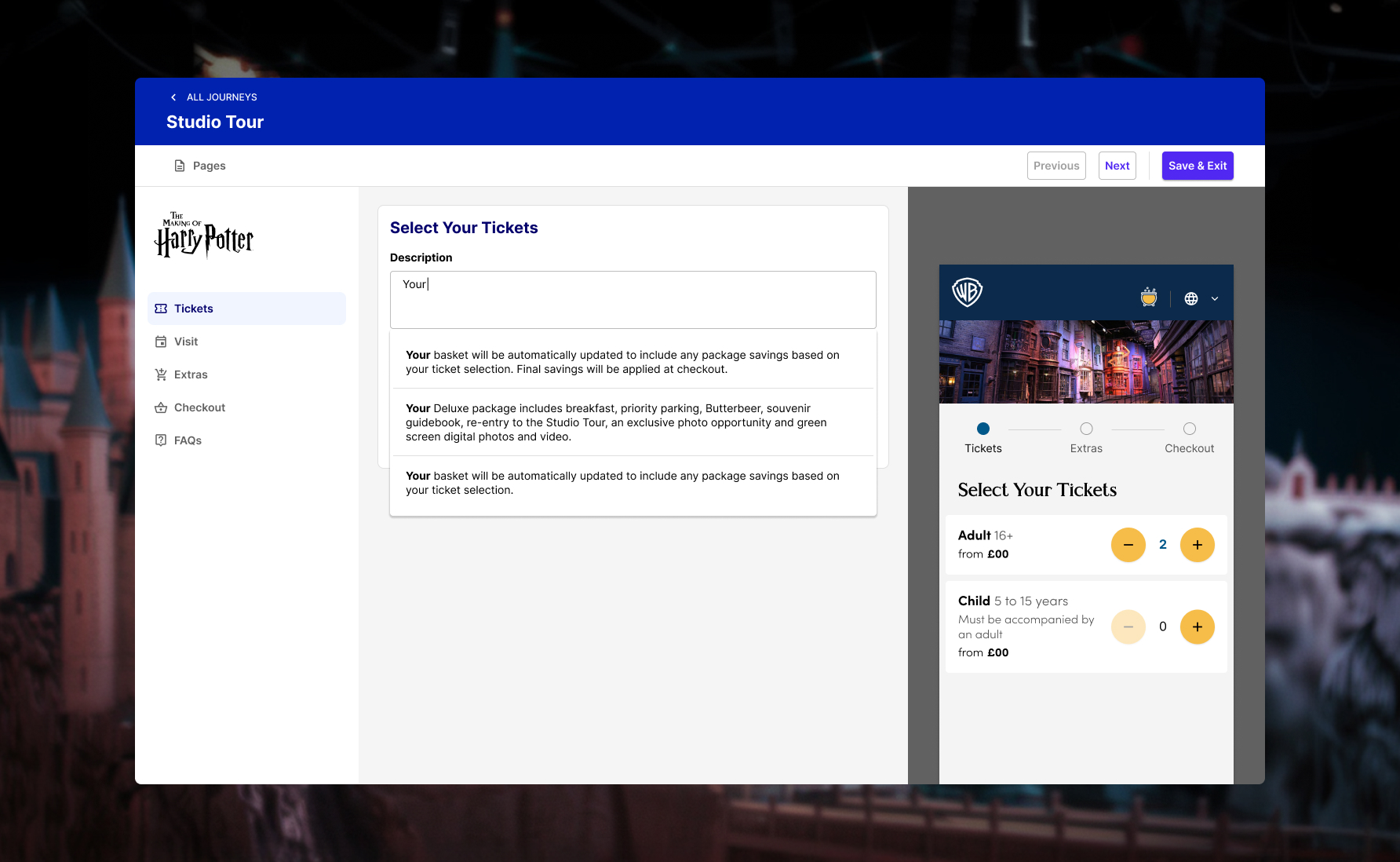Screen dimensions: 1400x862
Task: Click the Studio Tour journey title
Action: point(215,122)
